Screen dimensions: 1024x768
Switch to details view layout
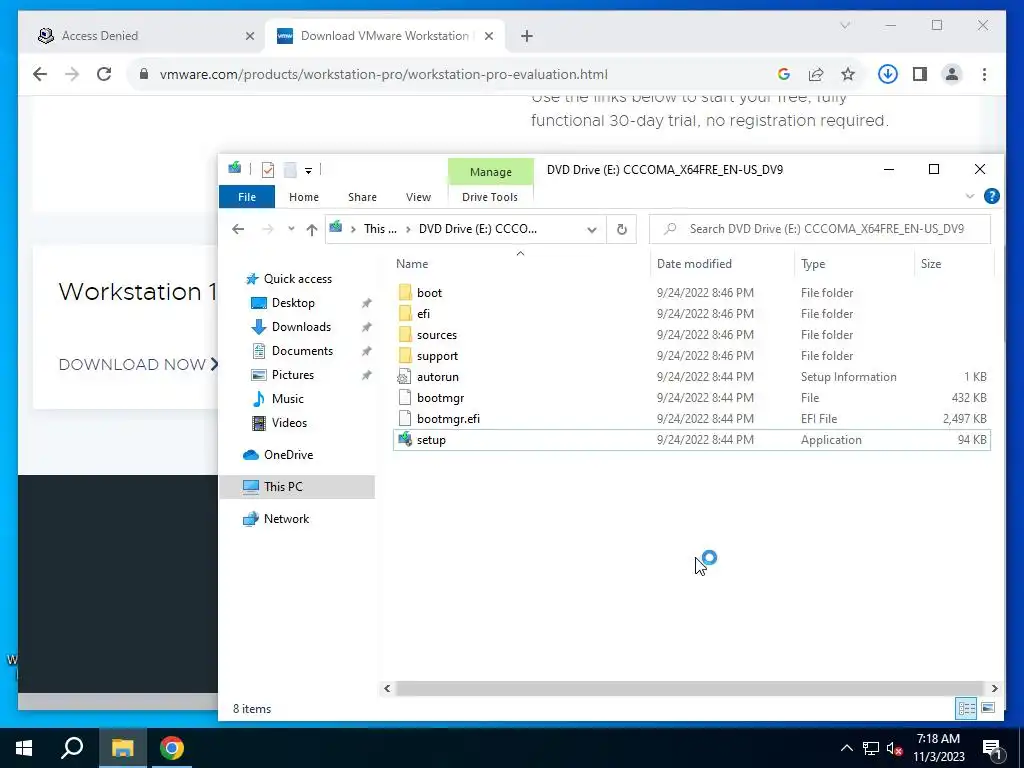pos(967,708)
